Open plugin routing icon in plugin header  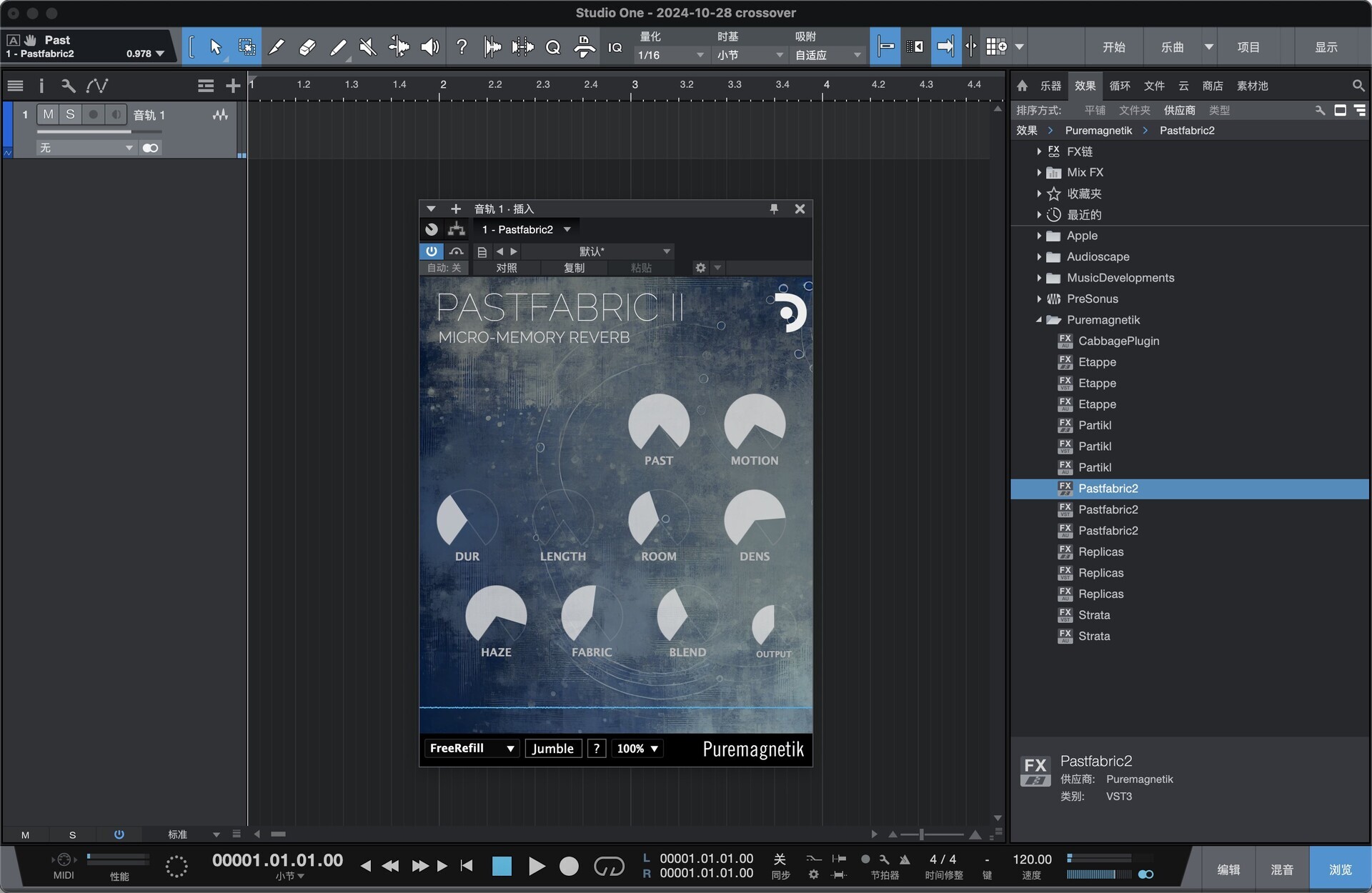(x=456, y=229)
